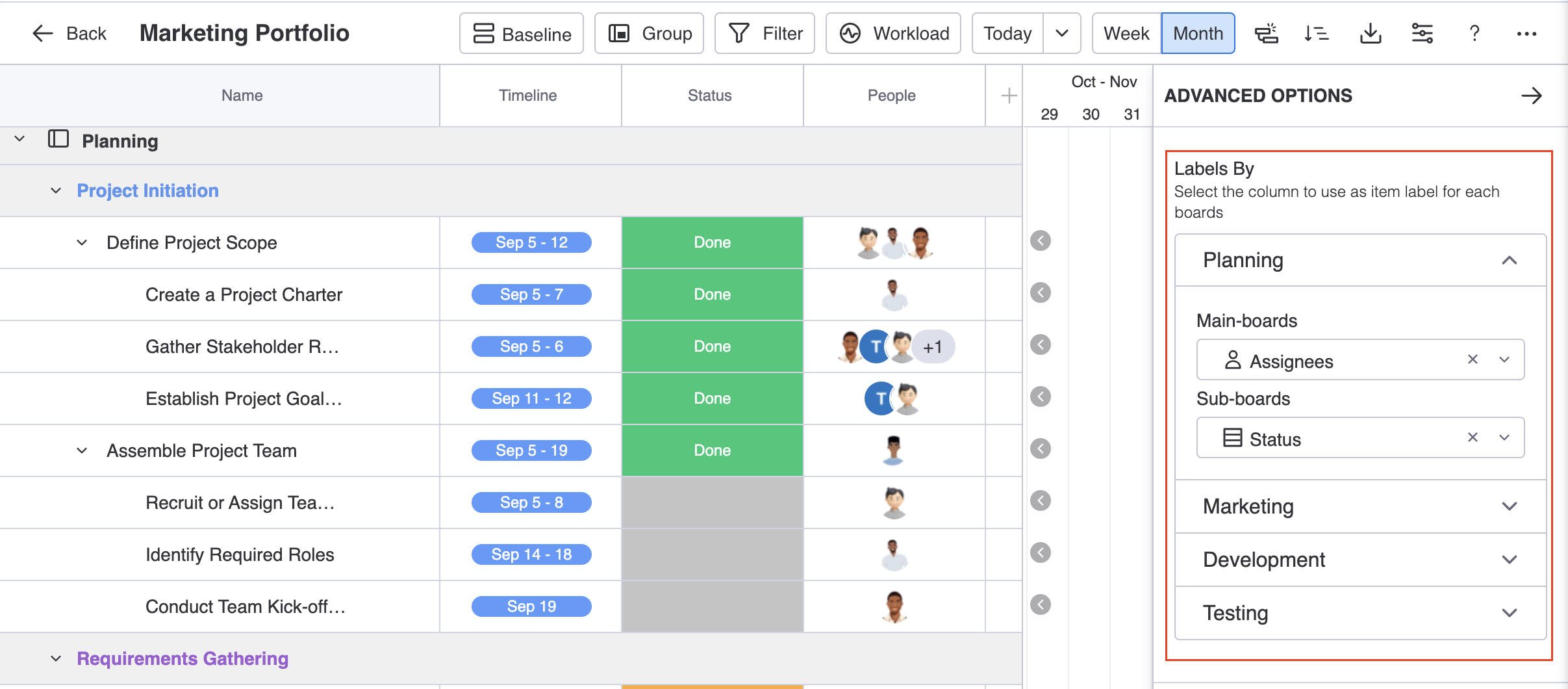Open the Today dropdown arrow

tap(1062, 33)
